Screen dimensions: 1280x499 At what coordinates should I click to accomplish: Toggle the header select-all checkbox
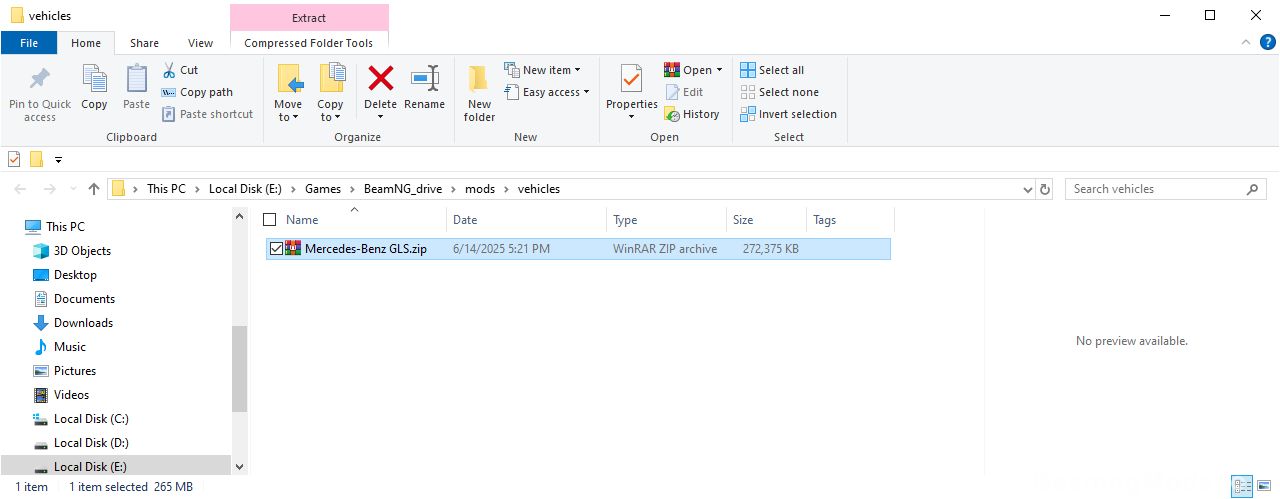coord(269,220)
